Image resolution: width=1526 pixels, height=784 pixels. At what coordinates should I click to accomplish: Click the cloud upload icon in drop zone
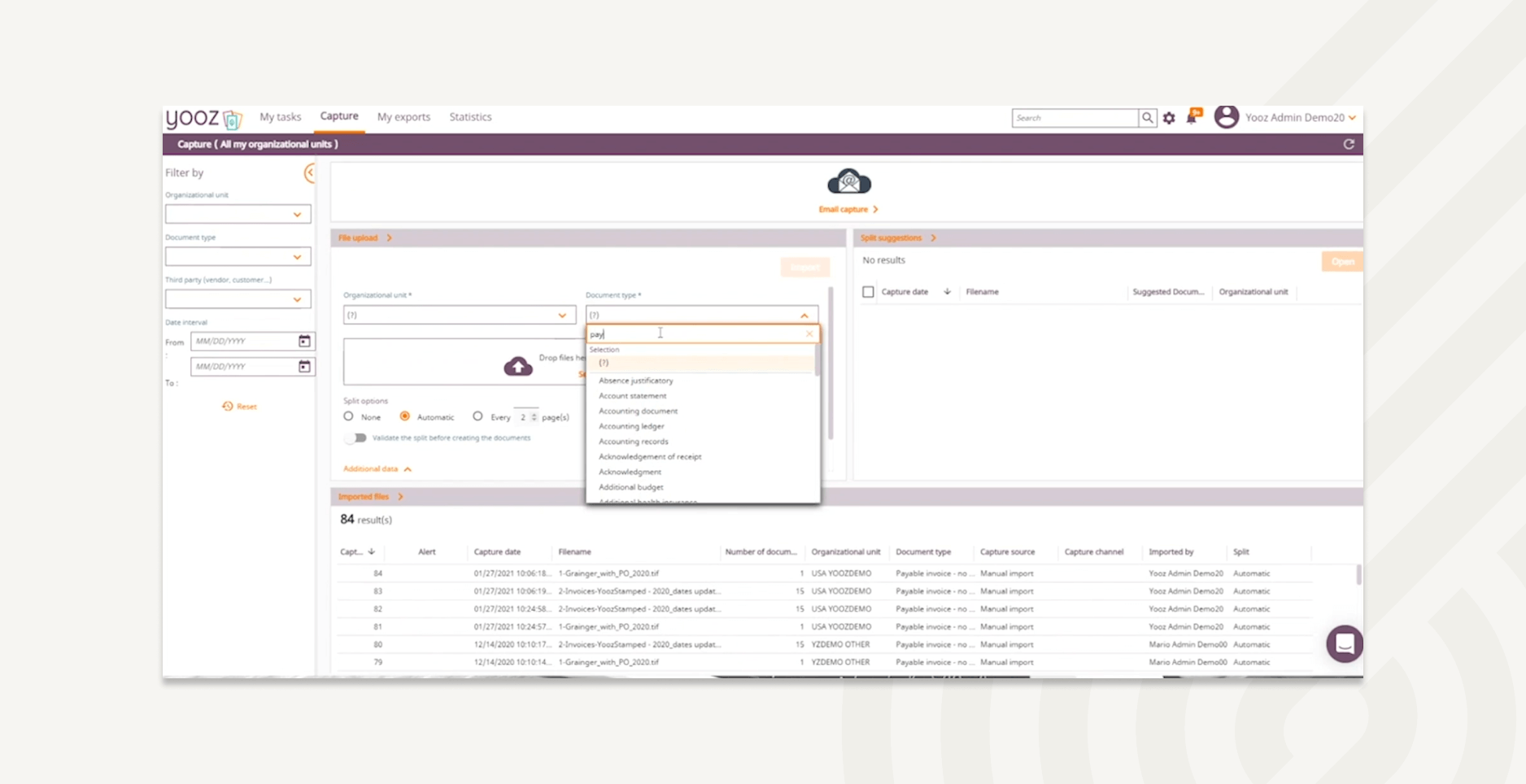518,367
